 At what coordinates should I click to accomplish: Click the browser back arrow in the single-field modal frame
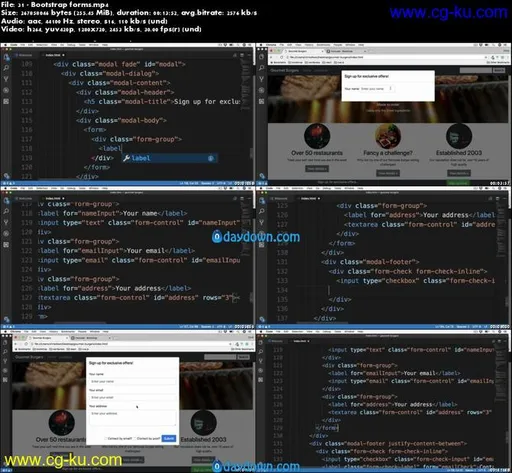[271, 57]
